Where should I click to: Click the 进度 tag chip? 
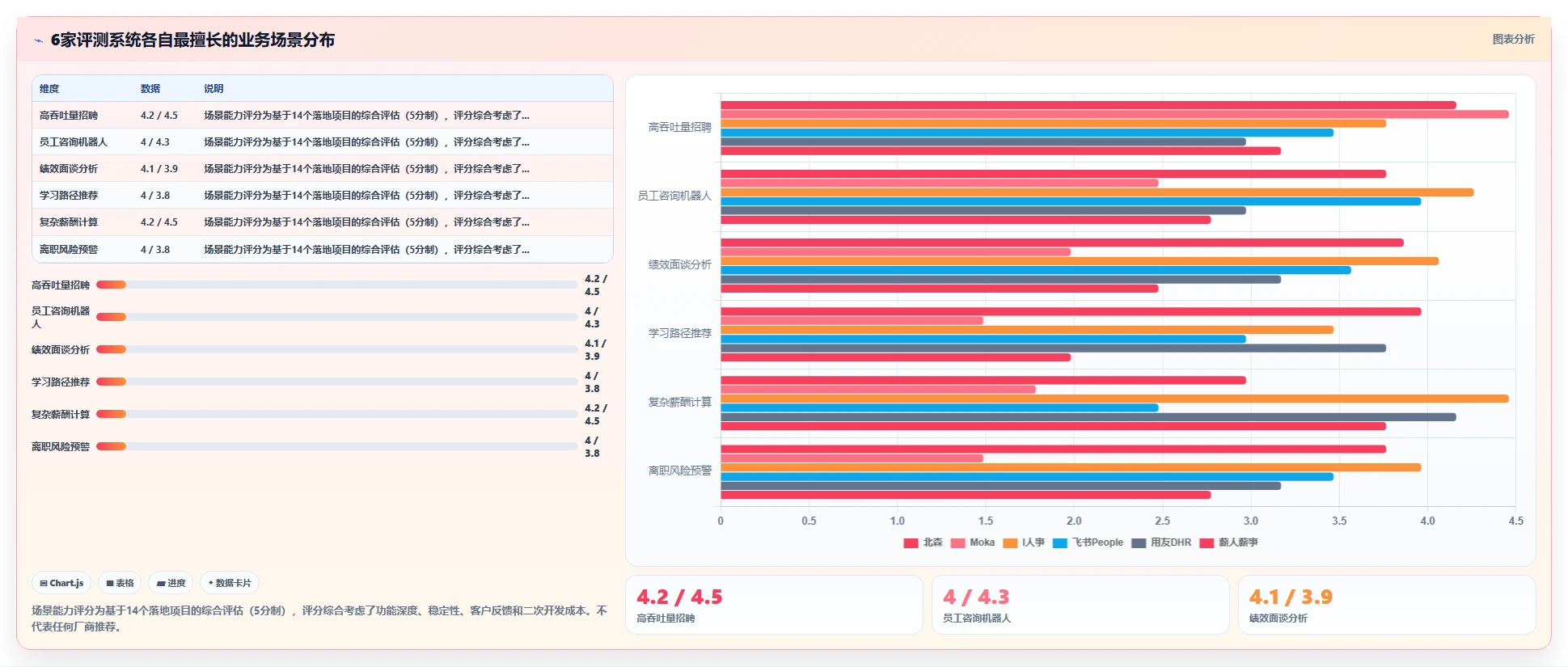[171, 583]
